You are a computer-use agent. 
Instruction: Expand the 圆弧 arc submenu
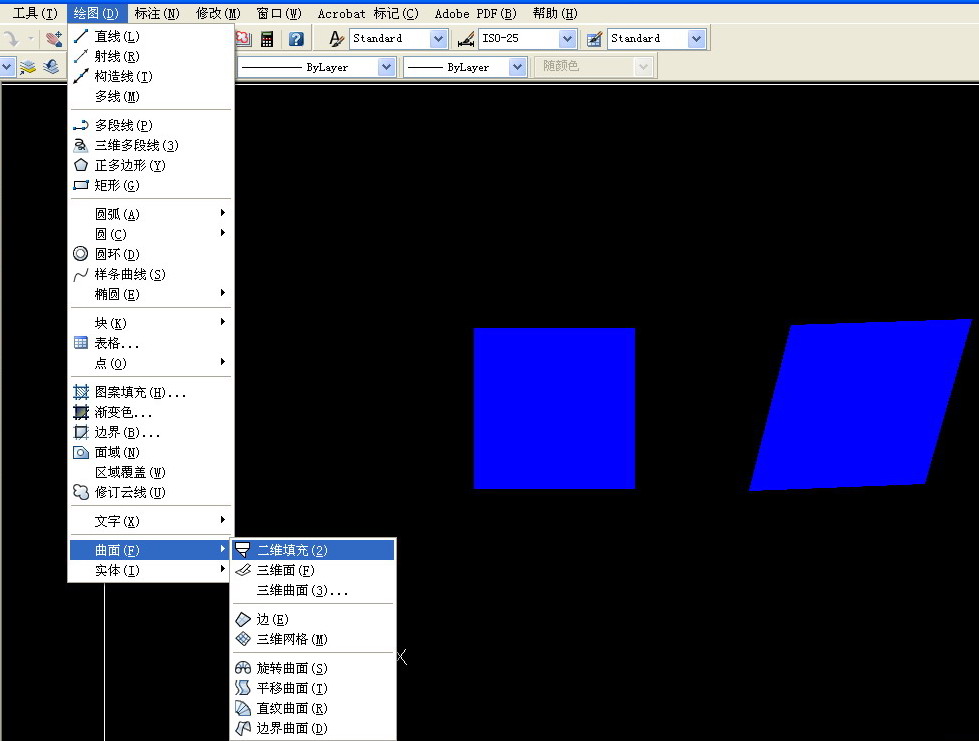pyautogui.click(x=150, y=214)
